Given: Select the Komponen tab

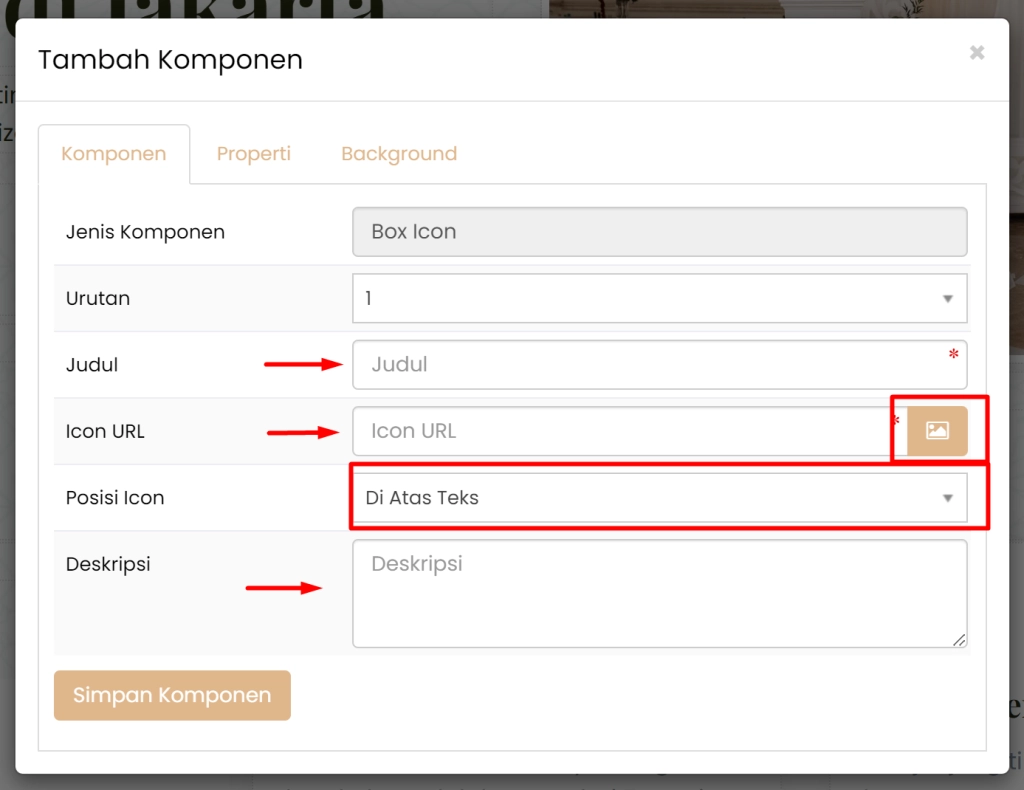Looking at the screenshot, I should tap(114, 154).
